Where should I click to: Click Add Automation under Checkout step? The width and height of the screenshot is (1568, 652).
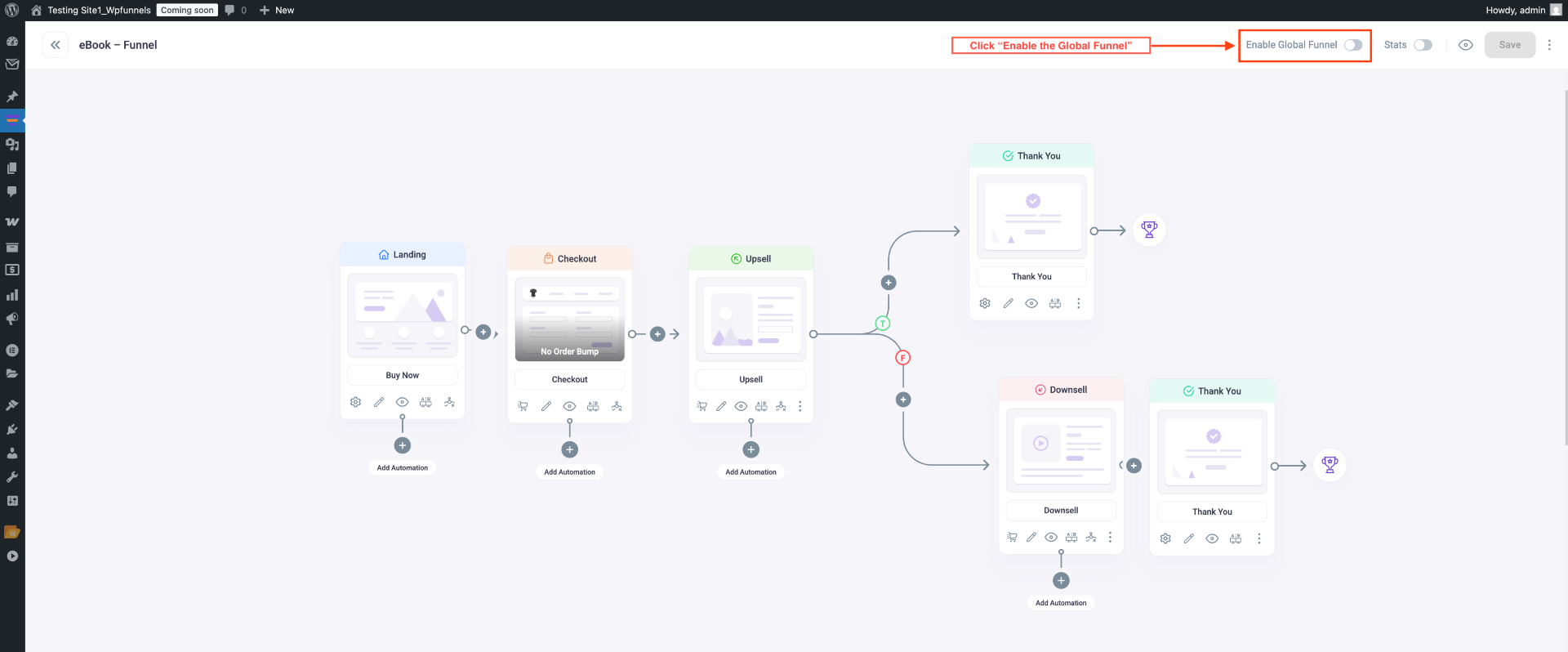[x=570, y=472]
